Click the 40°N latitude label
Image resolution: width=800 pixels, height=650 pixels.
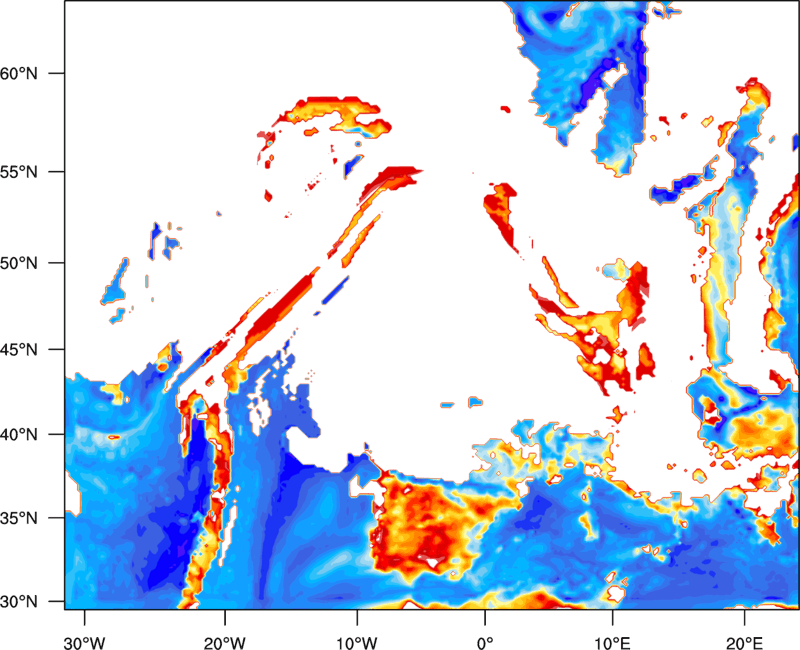(x=19, y=435)
